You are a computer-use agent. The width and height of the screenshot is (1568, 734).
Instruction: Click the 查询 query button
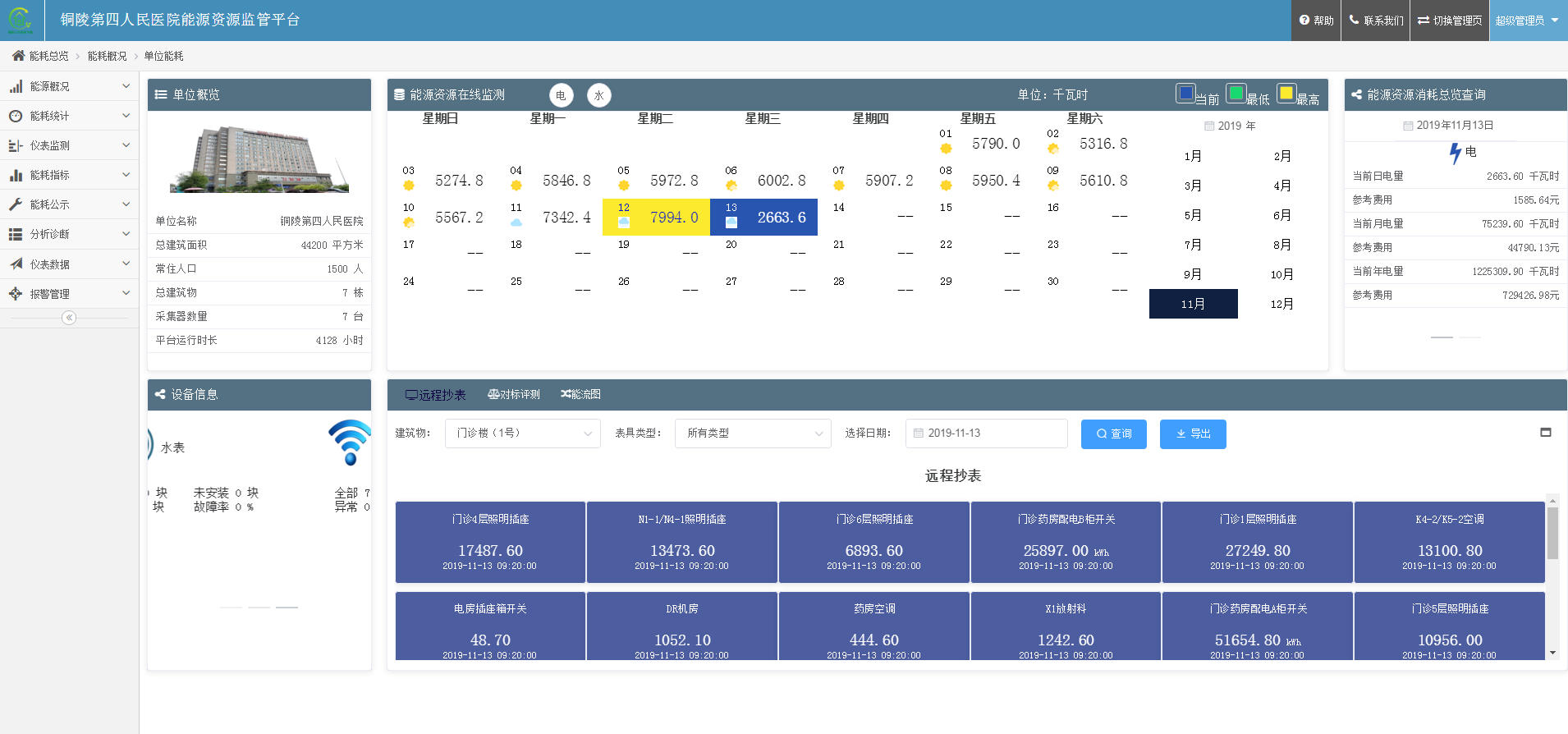tap(1113, 434)
